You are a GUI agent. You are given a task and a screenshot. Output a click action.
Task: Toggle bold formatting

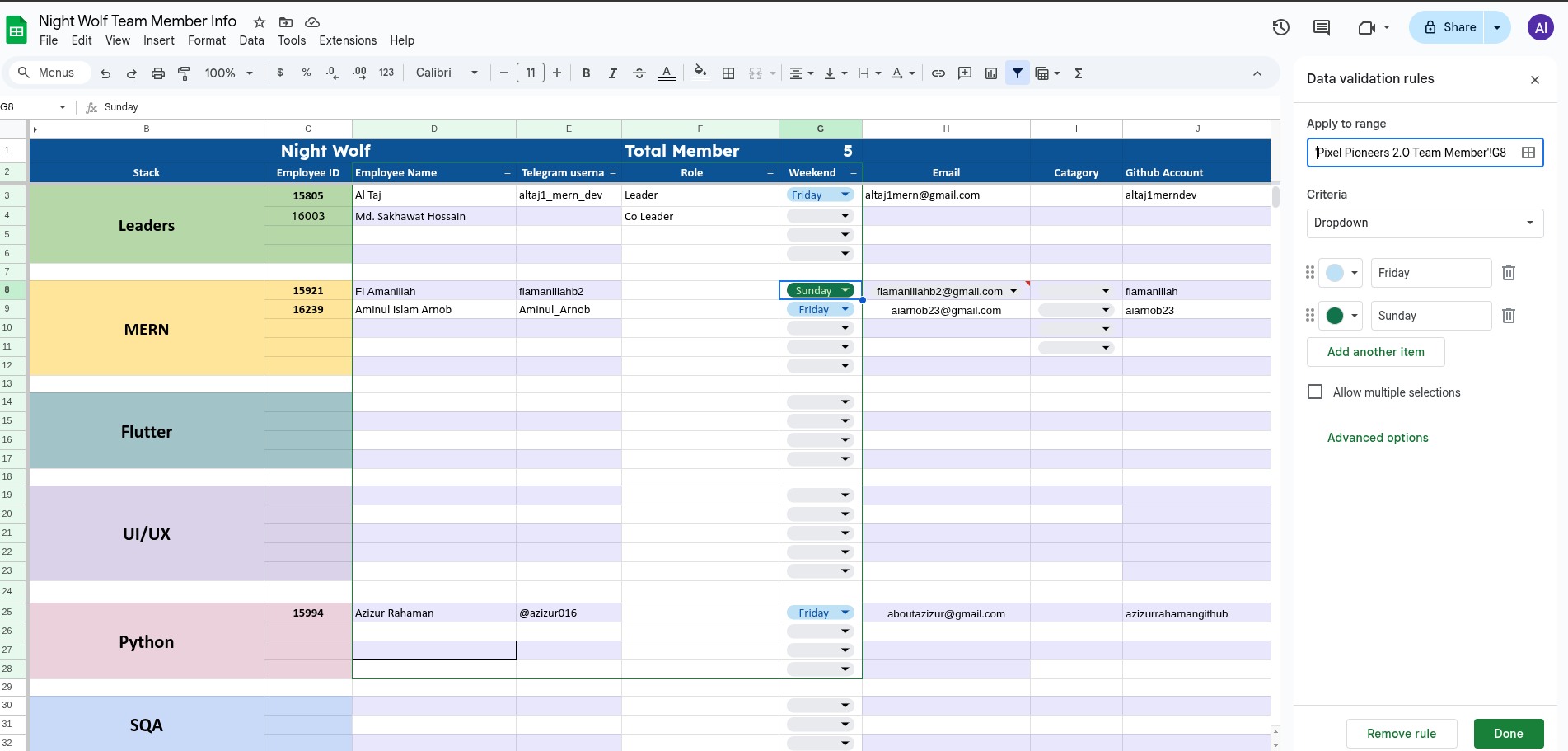[586, 73]
